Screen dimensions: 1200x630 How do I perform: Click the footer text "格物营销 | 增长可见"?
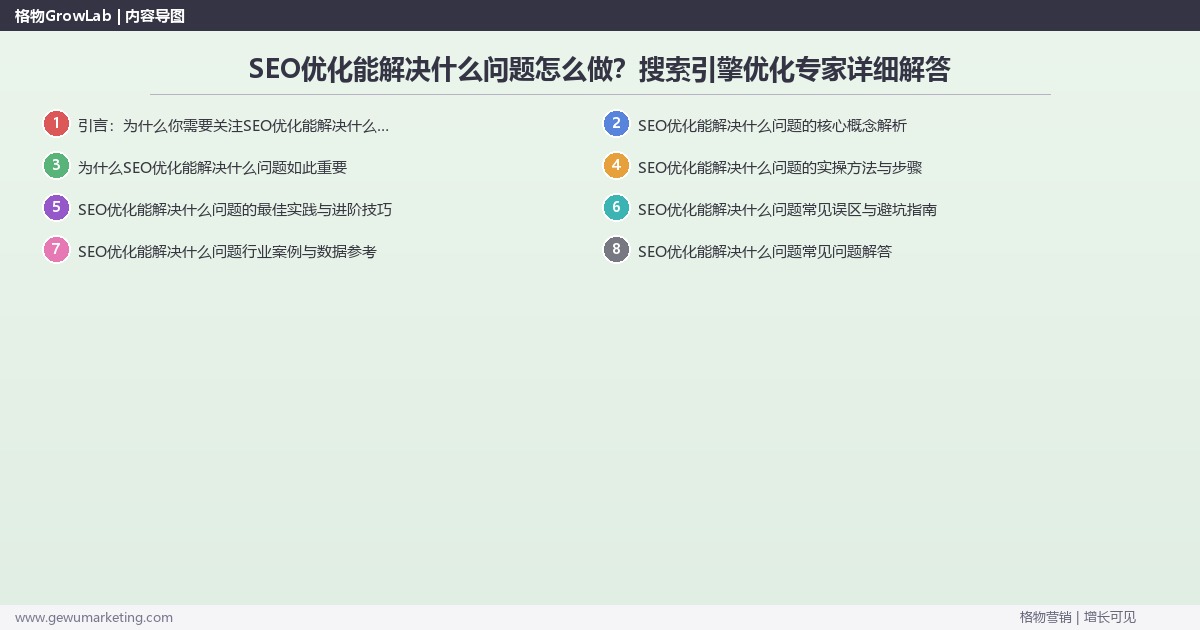tap(1078, 618)
